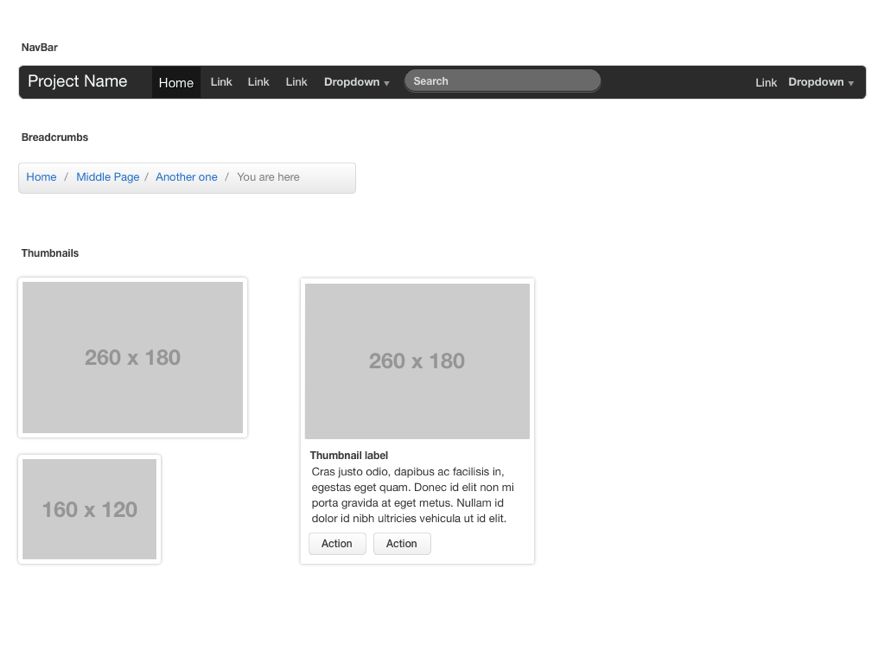The image size is (885, 664).
Task: Click the Another one breadcrumb link
Action: 186,177
